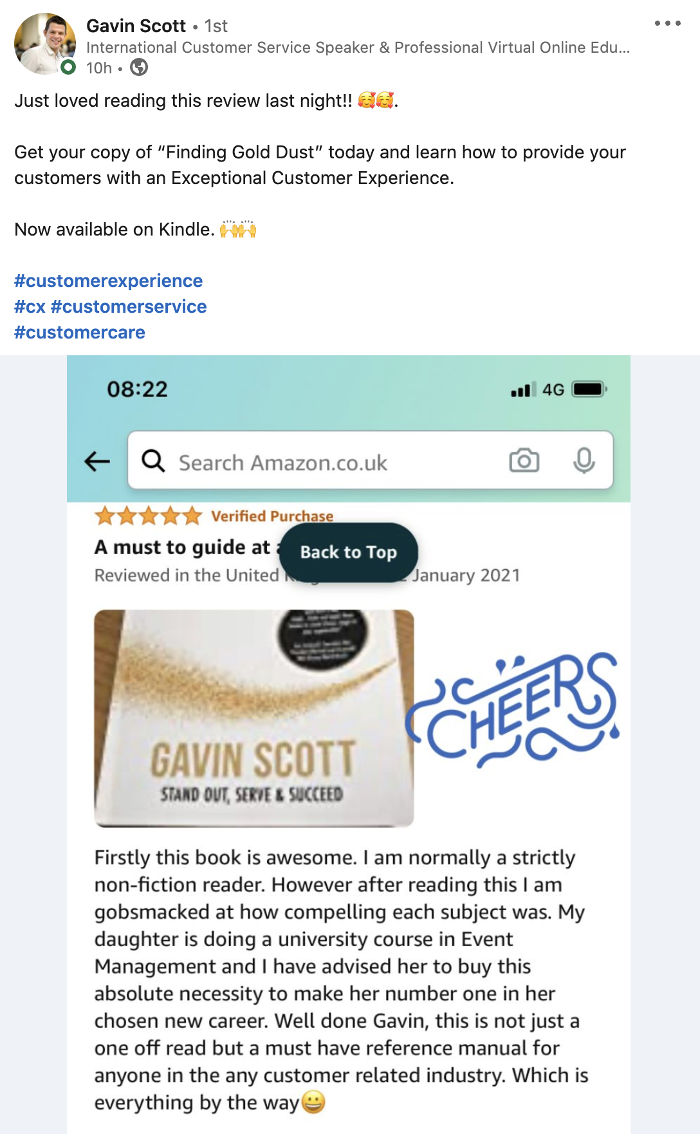This screenshot has height=1134, width=700.
Task: Click the Back to Top button
Action: pyautogui.click(x=349, y=552)
